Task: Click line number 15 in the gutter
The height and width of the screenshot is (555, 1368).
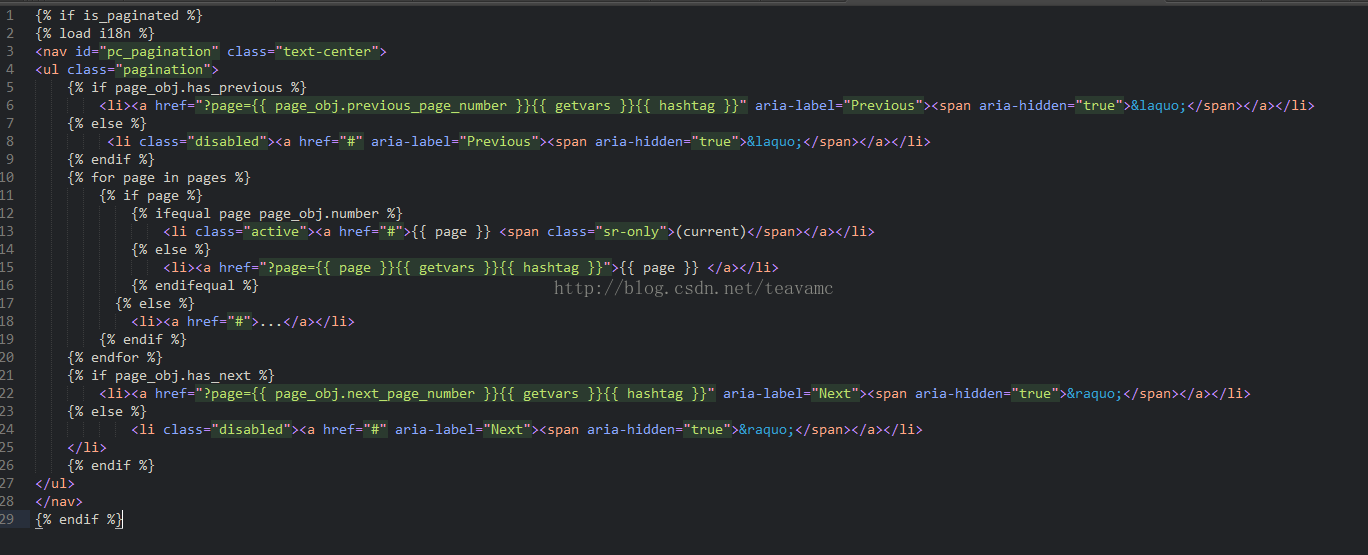Action: click(x=7, y=268)
